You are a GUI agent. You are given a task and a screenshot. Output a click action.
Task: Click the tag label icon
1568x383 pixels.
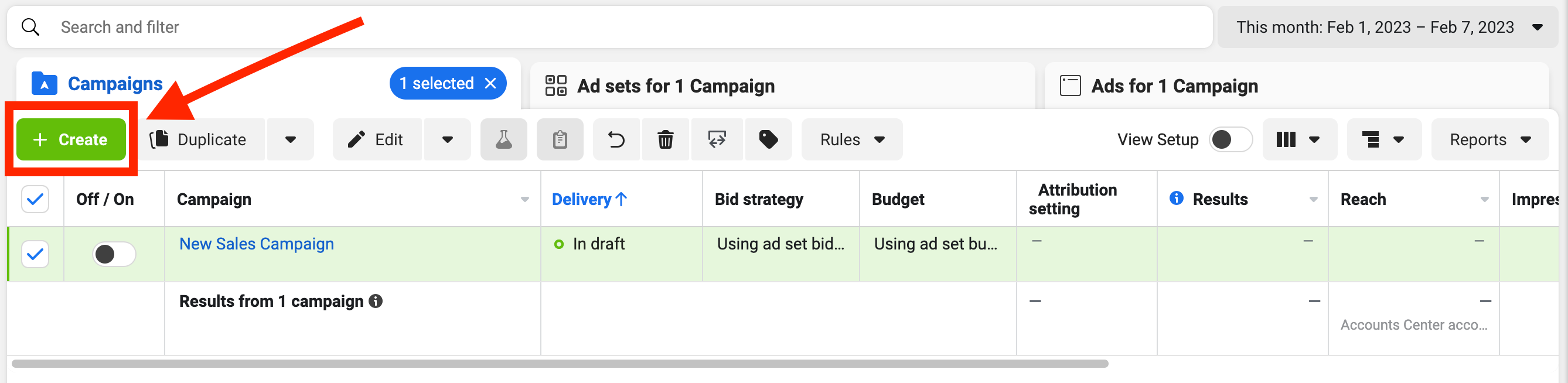pos(768,140)
